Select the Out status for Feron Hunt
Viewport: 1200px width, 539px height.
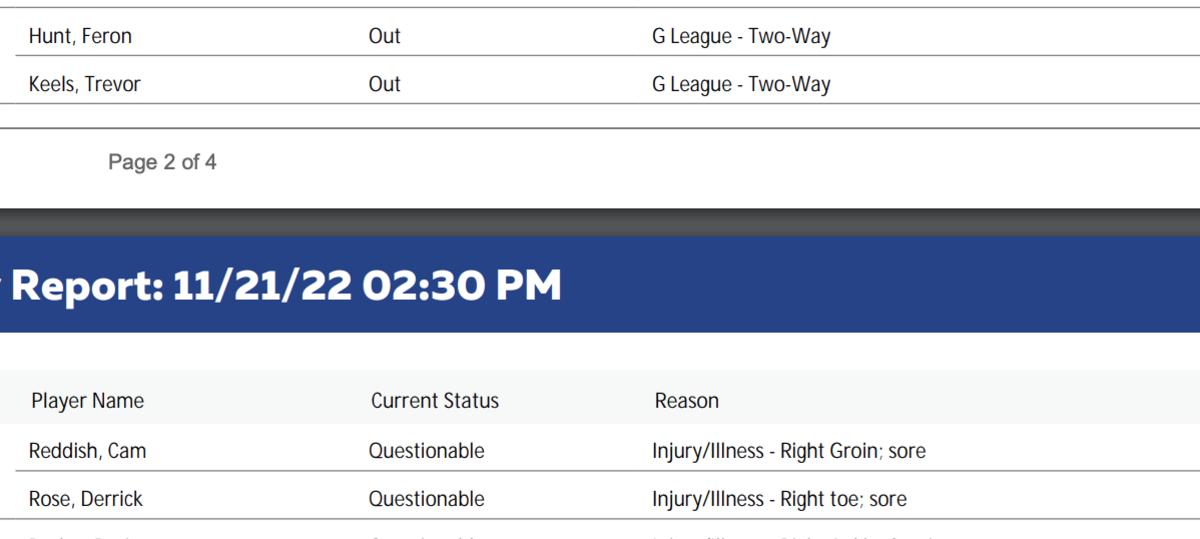point(384,37)
